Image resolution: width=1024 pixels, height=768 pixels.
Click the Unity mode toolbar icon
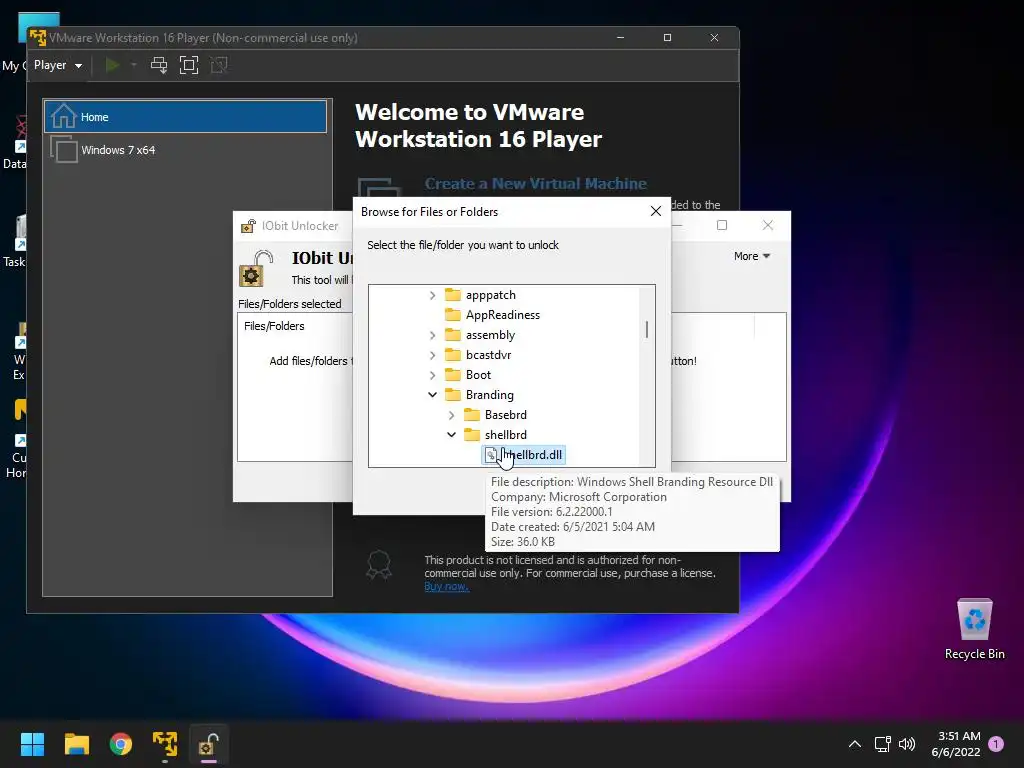219,65
